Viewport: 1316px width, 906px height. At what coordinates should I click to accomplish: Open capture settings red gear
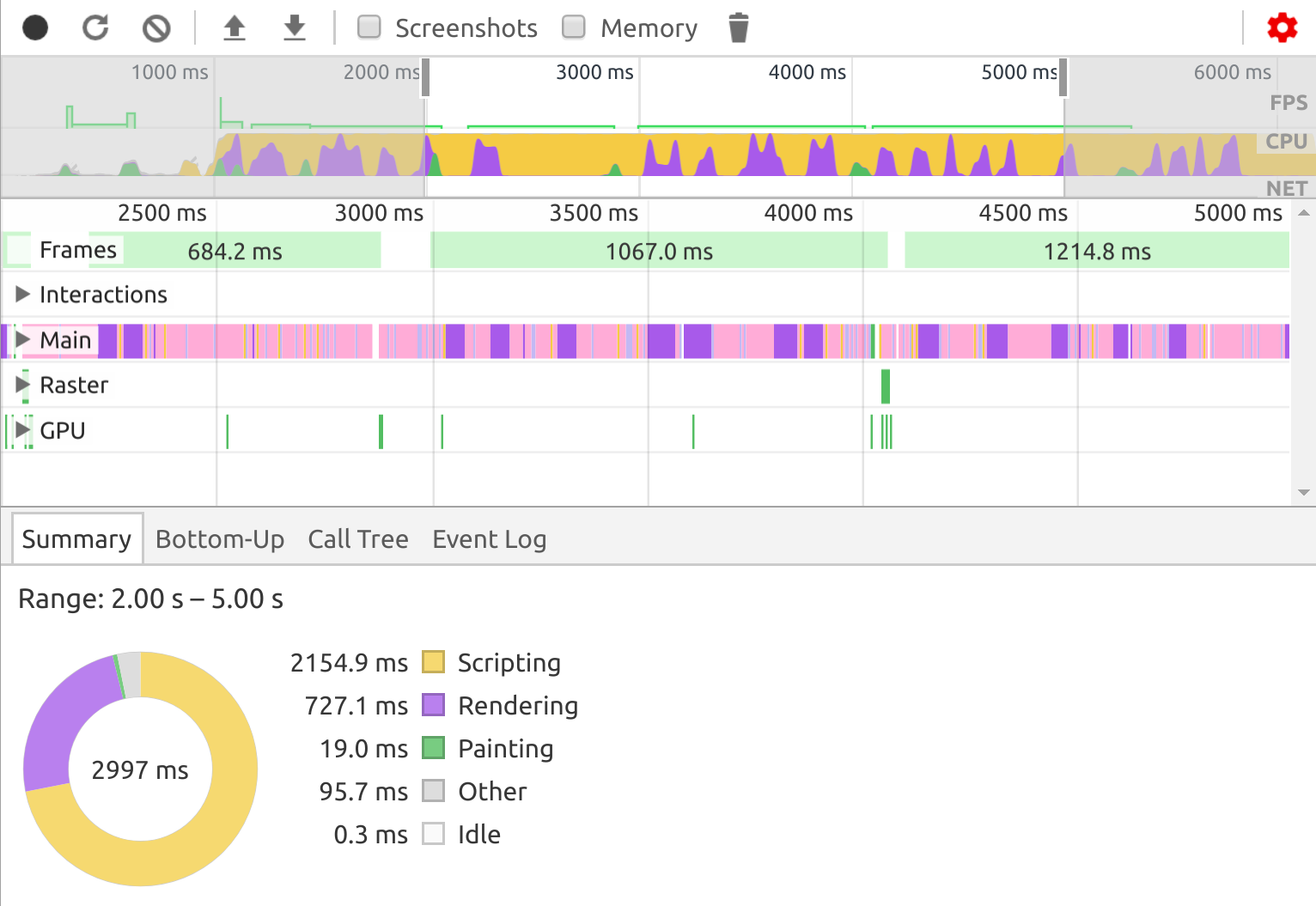pos(1282,28)
